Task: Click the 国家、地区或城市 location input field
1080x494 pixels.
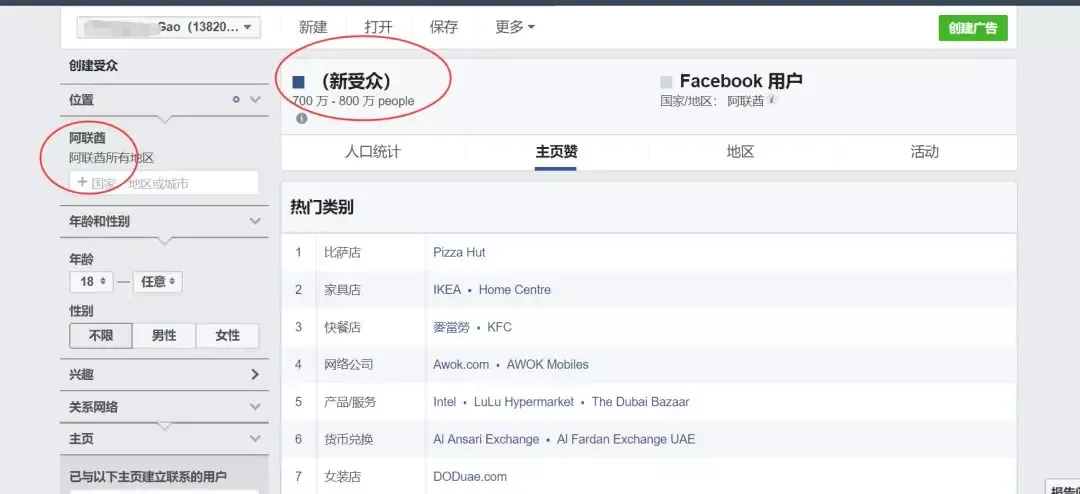Action: [164, 183]
